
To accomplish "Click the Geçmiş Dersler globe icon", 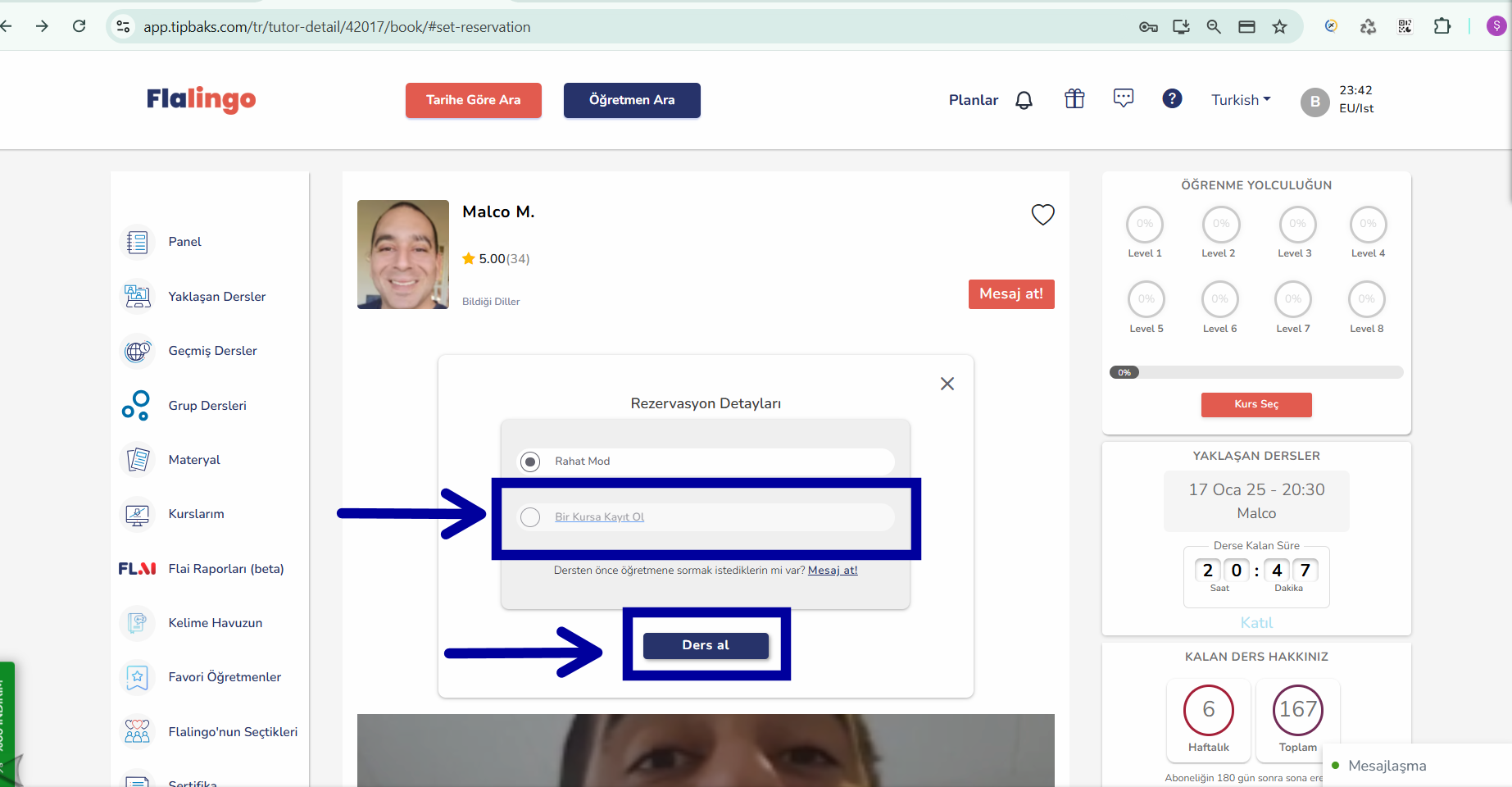I will pos(137,351).
